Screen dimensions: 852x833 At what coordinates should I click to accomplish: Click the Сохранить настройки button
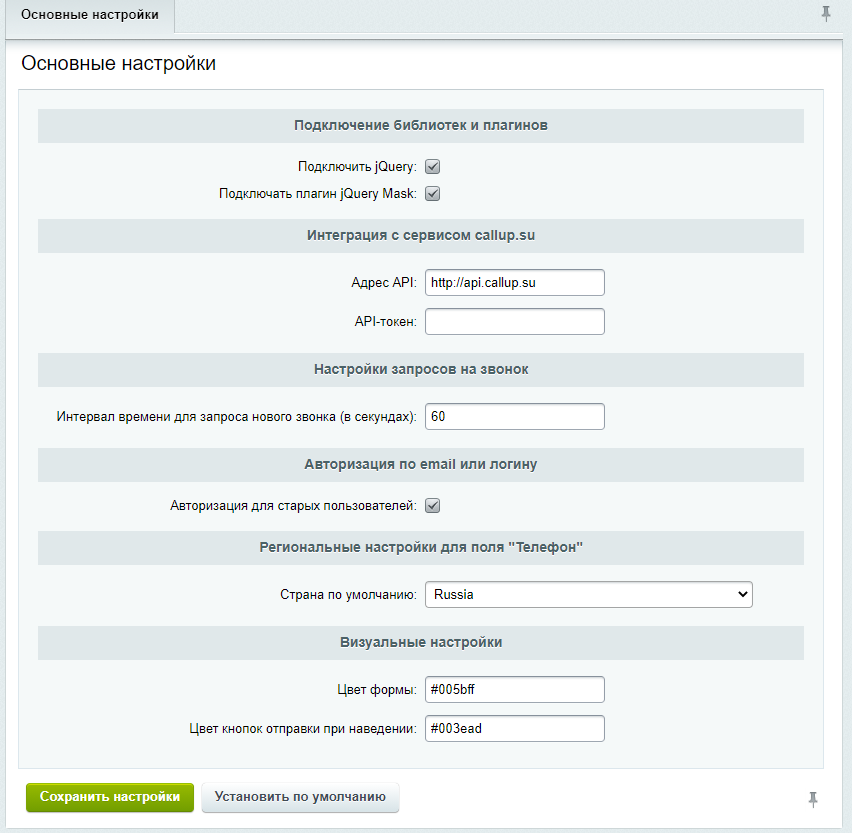point(110,797)
